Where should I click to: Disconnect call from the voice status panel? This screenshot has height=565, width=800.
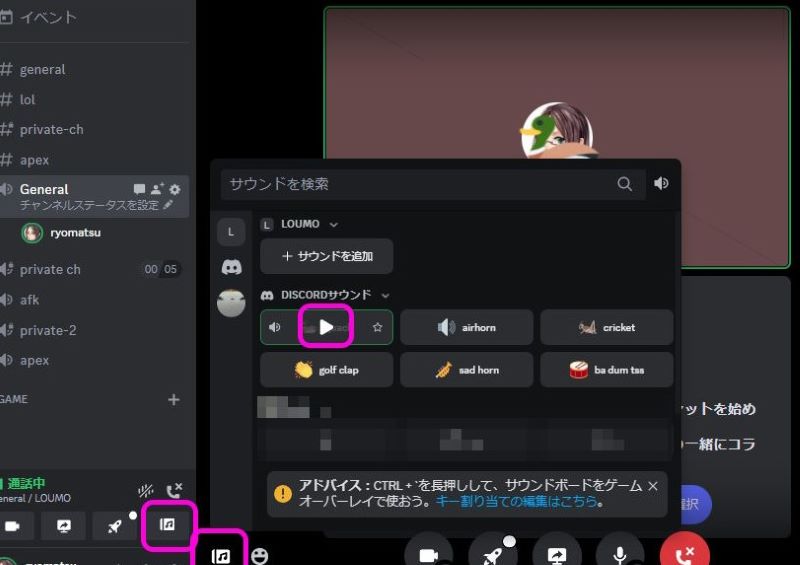[174, 490]
